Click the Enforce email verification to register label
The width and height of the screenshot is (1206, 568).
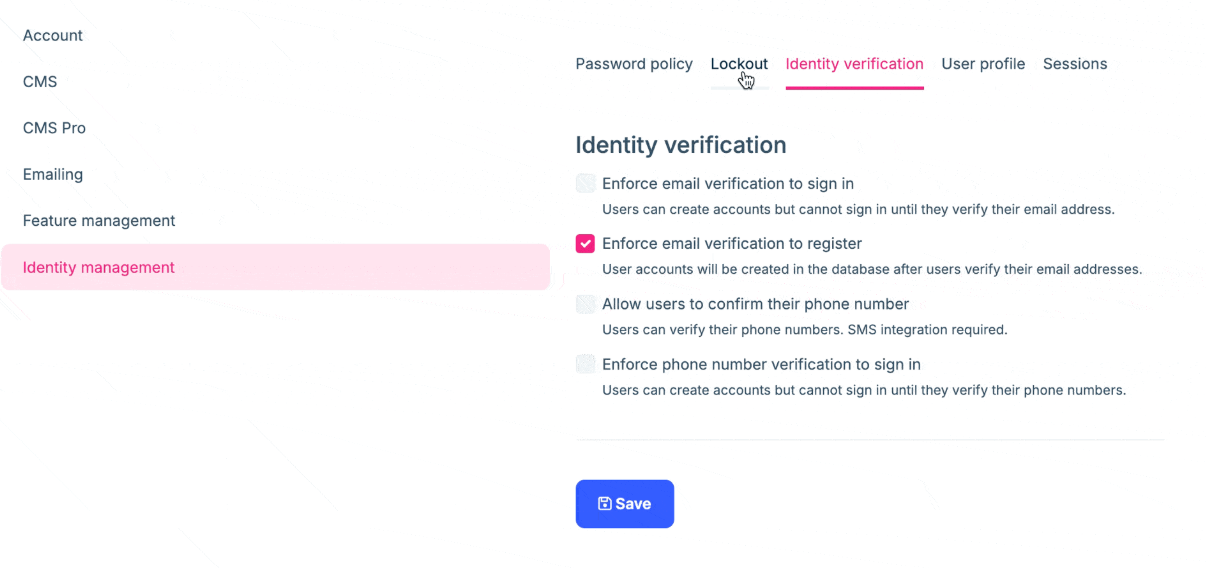coord(732,244)
